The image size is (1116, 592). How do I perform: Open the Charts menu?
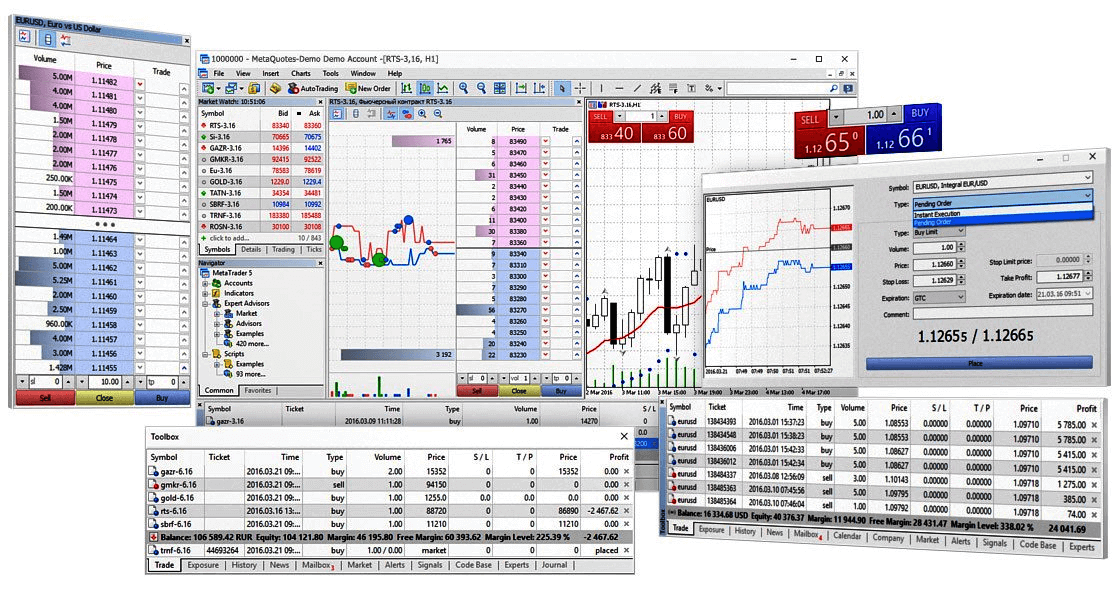pos(300,73)
